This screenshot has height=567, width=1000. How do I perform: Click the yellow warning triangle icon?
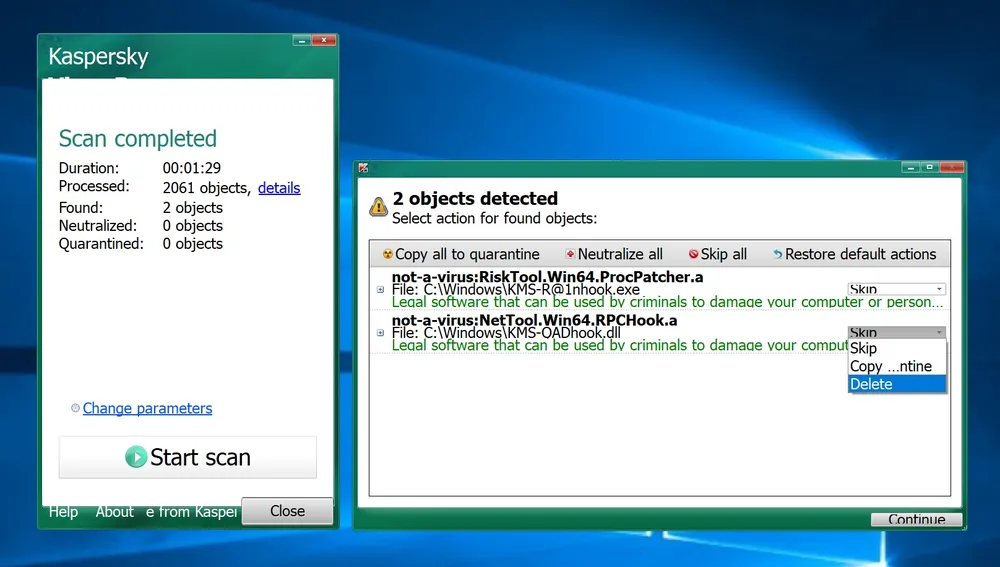click(378, 207)
